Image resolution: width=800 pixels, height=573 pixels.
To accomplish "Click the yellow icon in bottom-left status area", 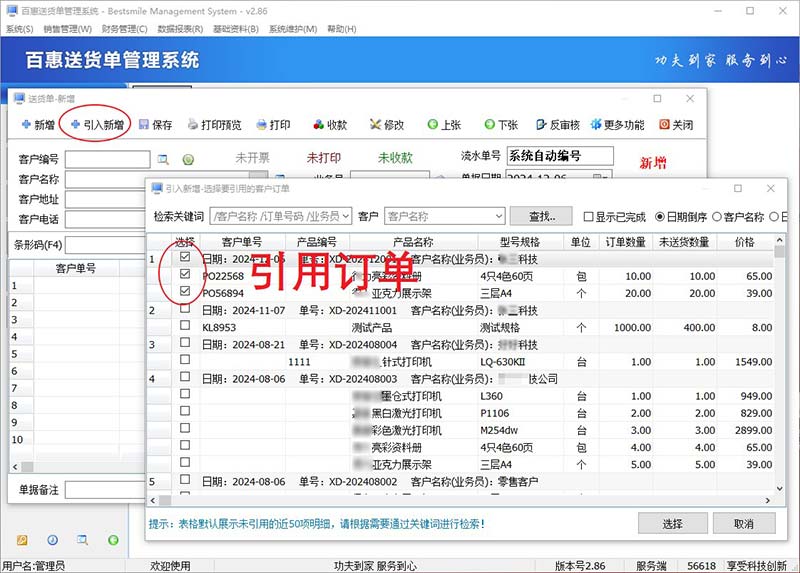I will (x=22, y=540).
